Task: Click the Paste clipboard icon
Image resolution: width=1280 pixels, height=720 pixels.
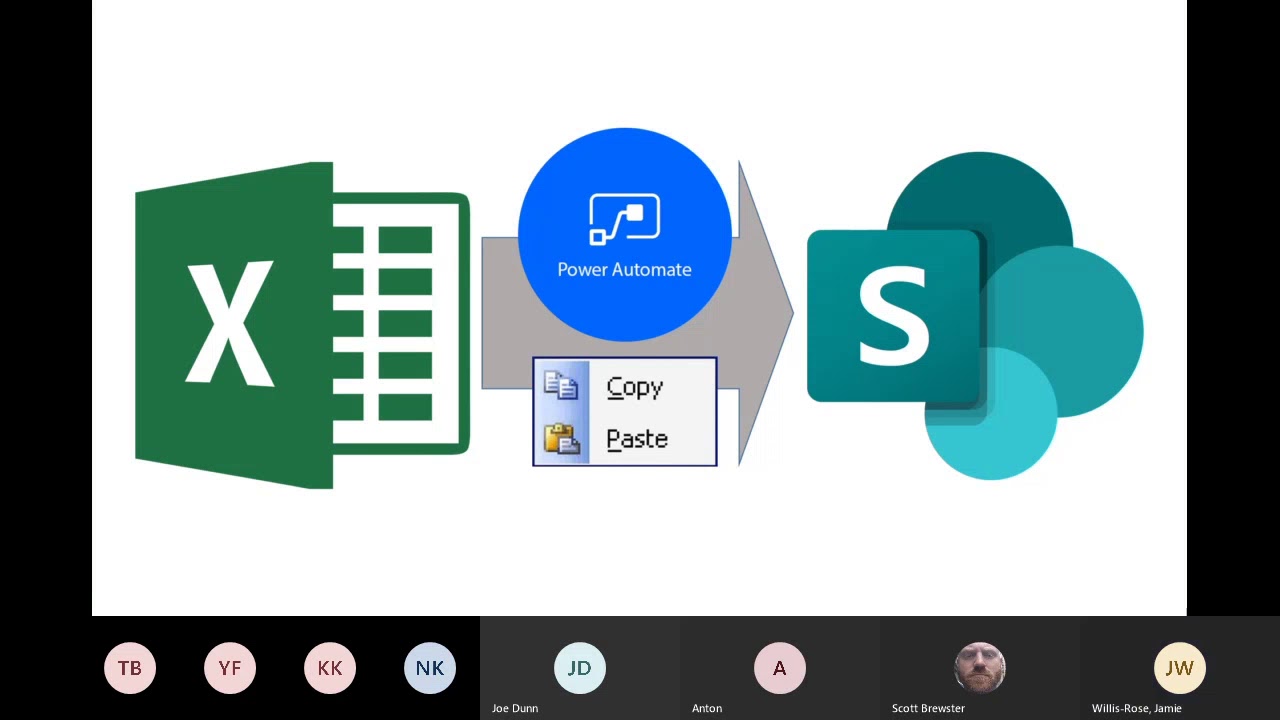Action: click(561, 439)
